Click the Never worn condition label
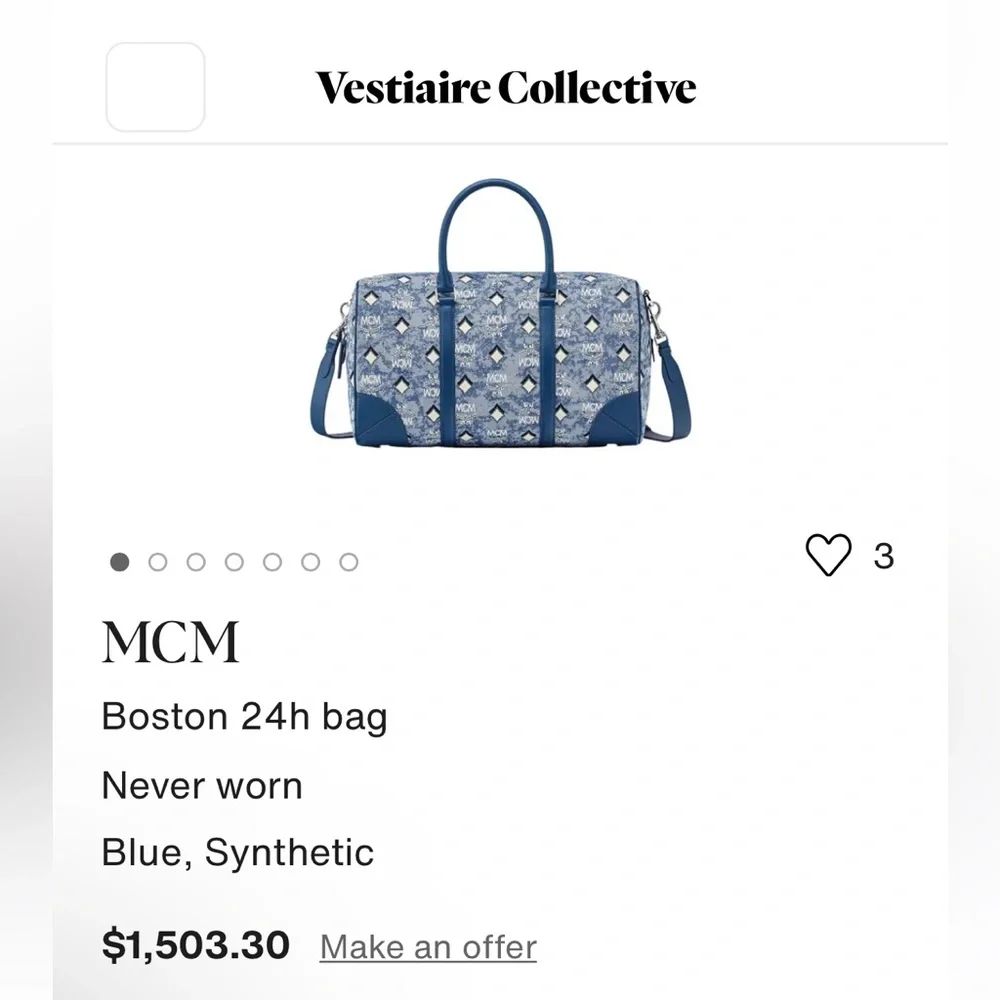This screenshot has width=1000, height=1000. click(x=202, y=785)
